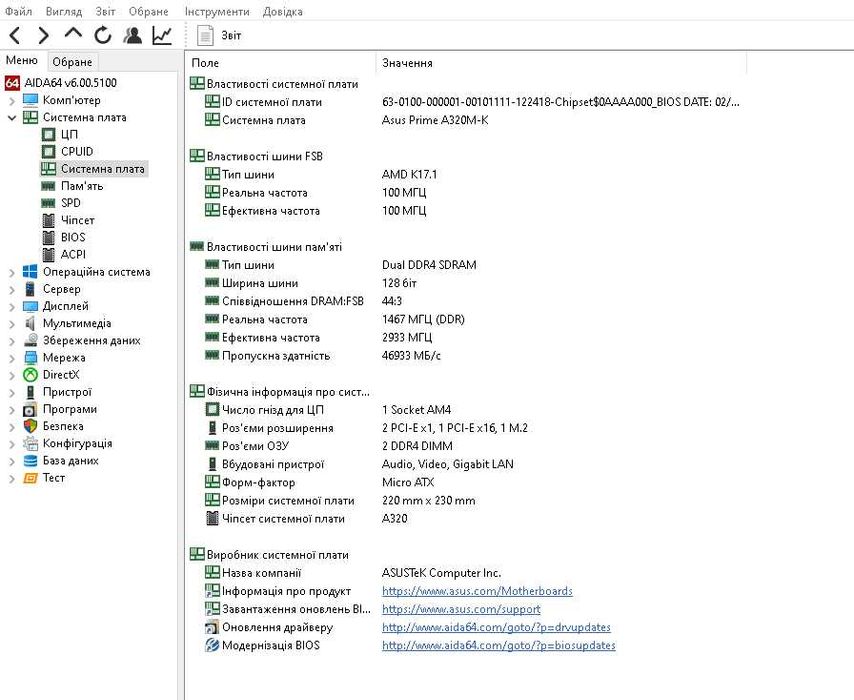Open the Файл menu

18,11
